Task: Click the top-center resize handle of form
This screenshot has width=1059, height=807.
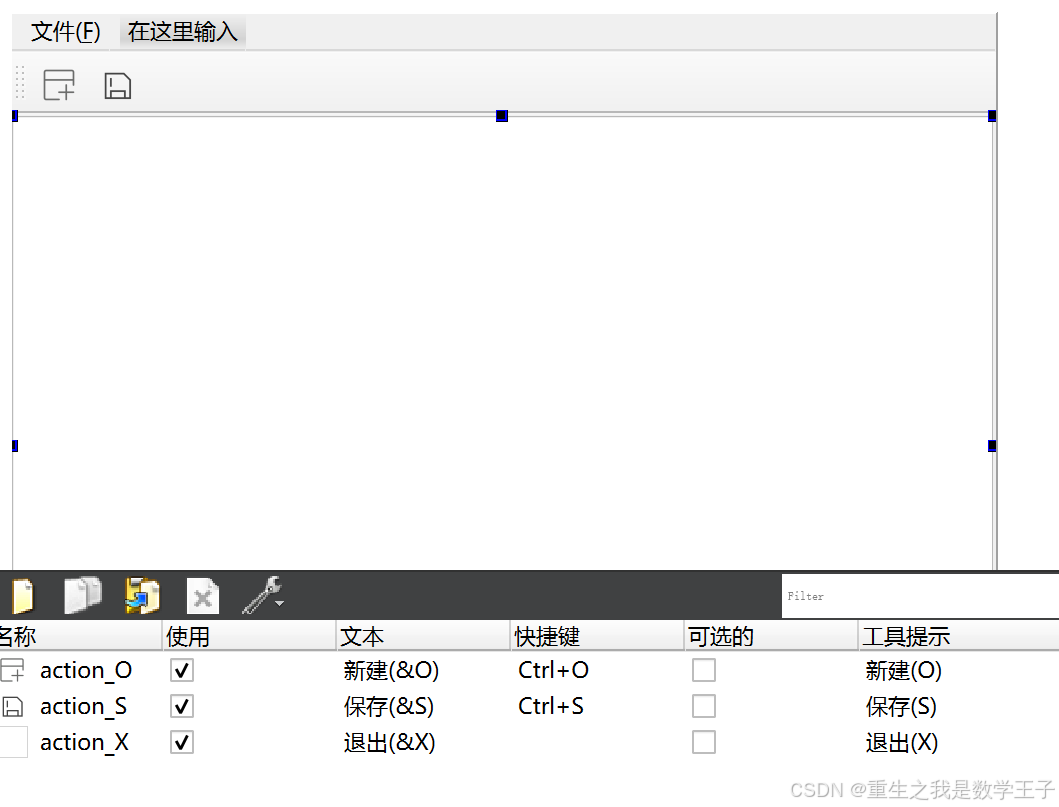Action: (x=502, y=115)
